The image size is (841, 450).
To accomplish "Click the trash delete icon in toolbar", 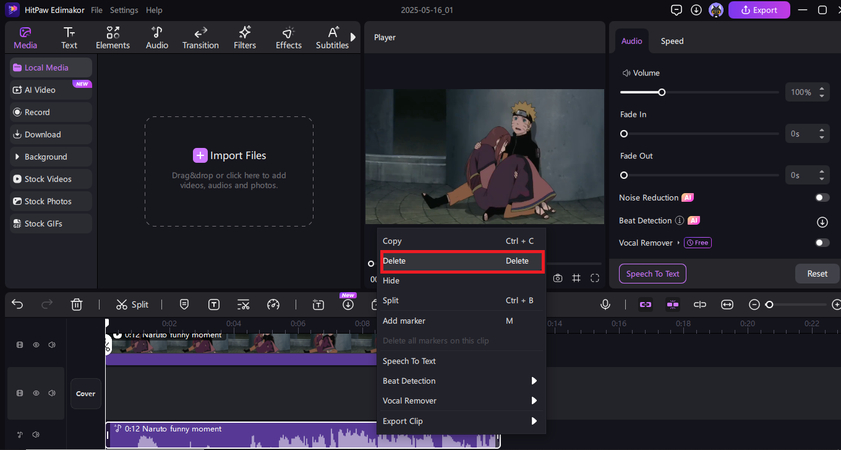I will pos(76,305).
